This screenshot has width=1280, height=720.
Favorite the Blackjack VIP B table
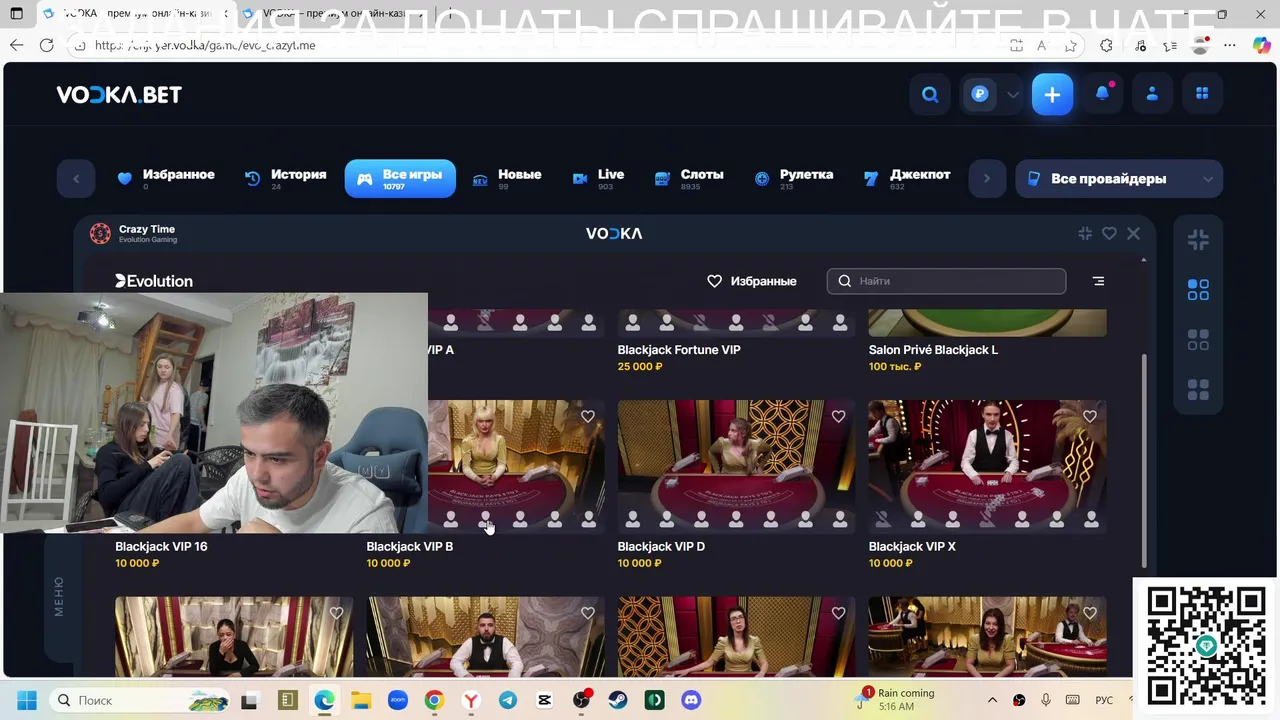coord(588,416)
